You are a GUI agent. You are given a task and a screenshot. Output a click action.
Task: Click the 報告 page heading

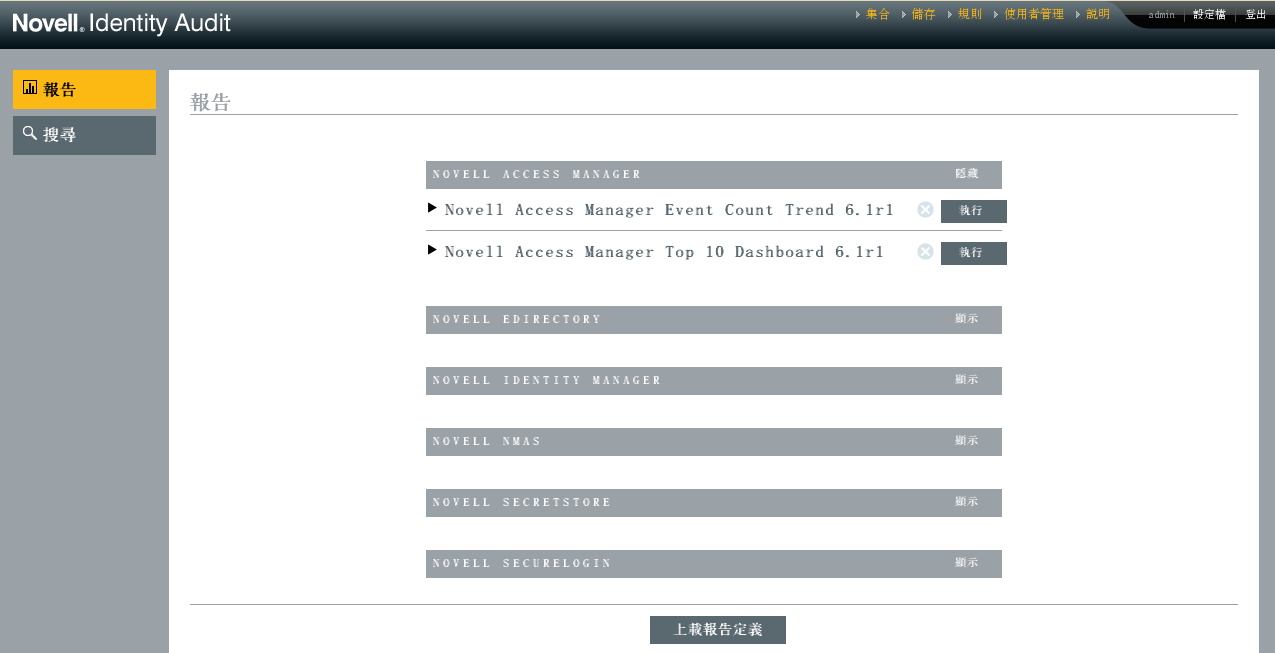click(210, 102)
